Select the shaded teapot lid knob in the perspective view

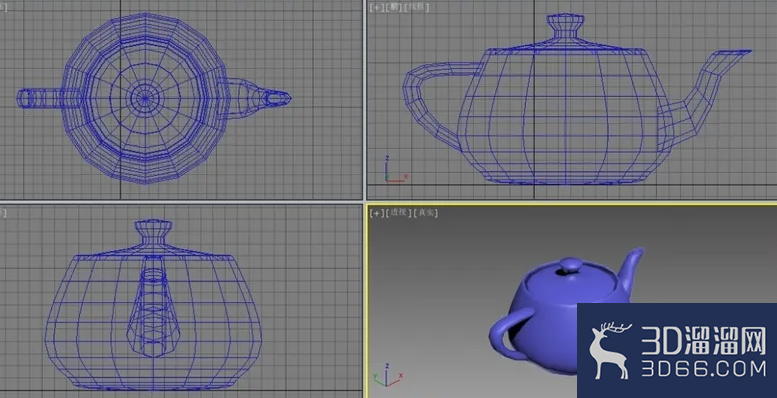pos(570,265)
